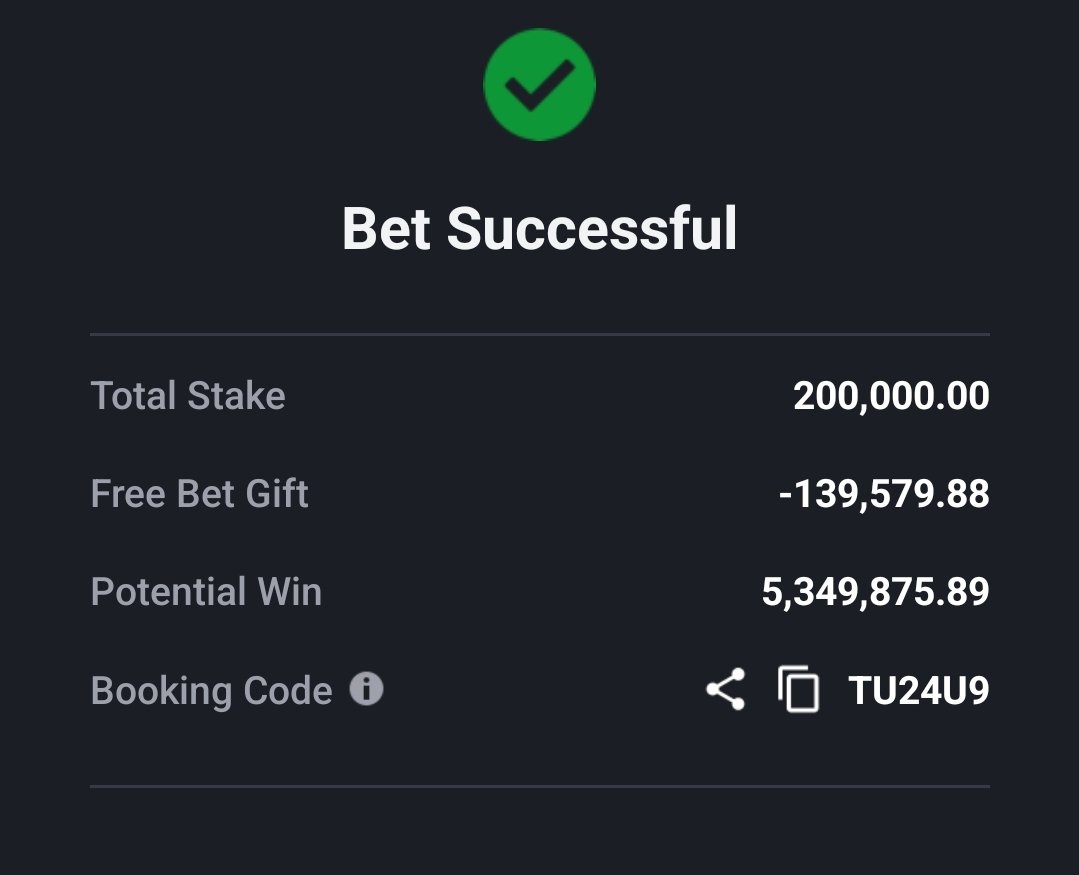Tap the -139,579.88 free bet amount
1079x875 pixels.
884,494
